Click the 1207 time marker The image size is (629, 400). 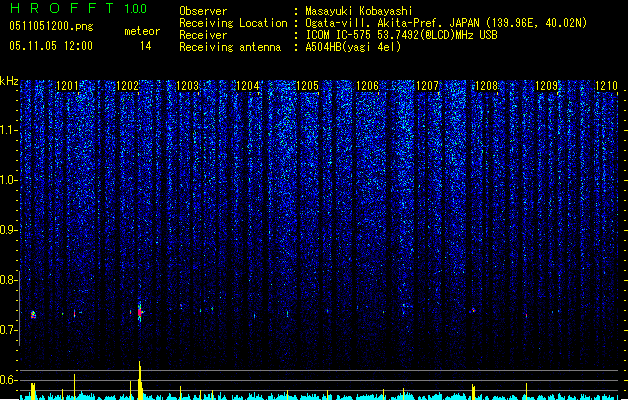(x=427, y=86)
